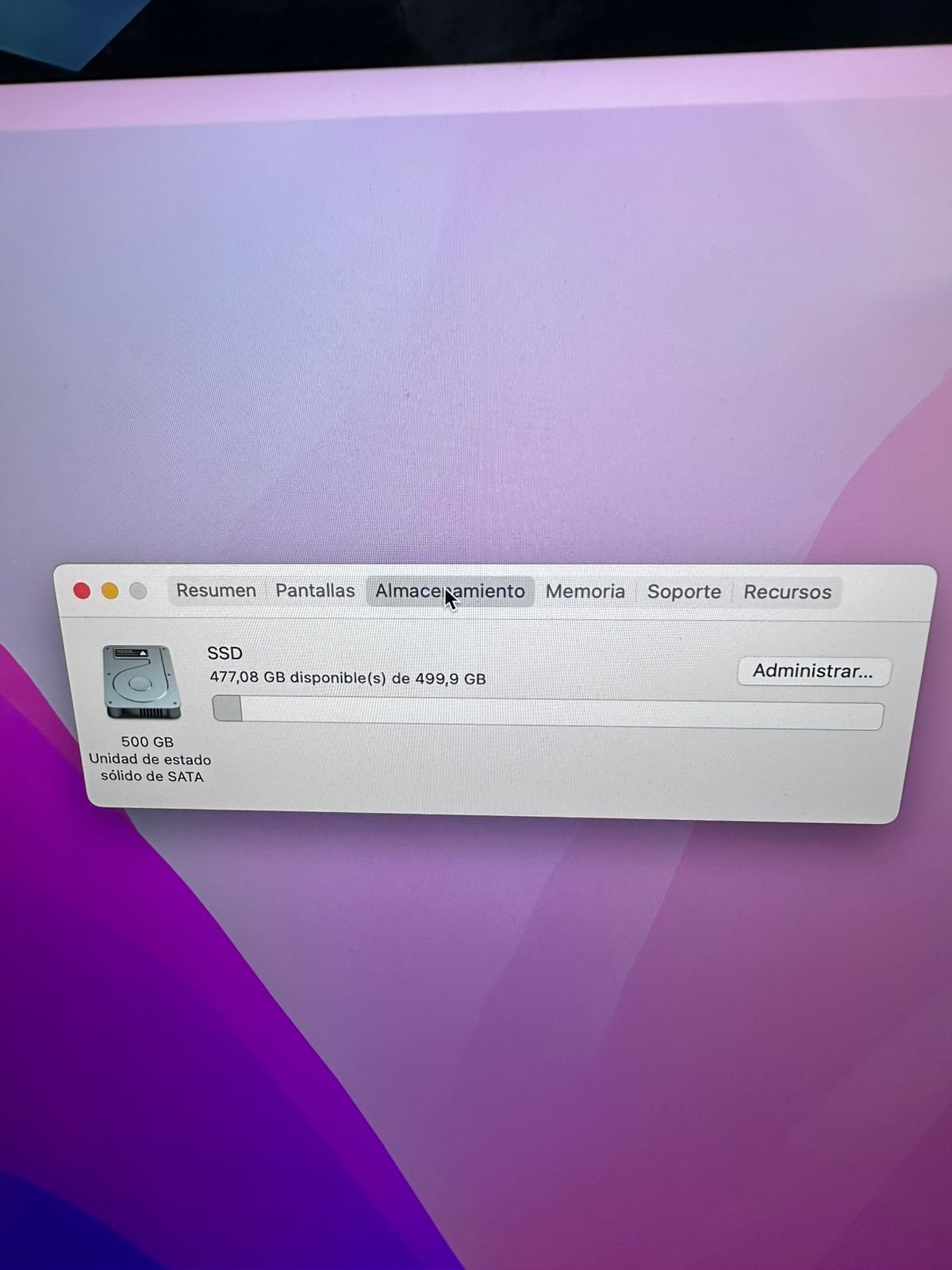Show the Soporte tab
952x1270 pixels.
click(684, 591)
